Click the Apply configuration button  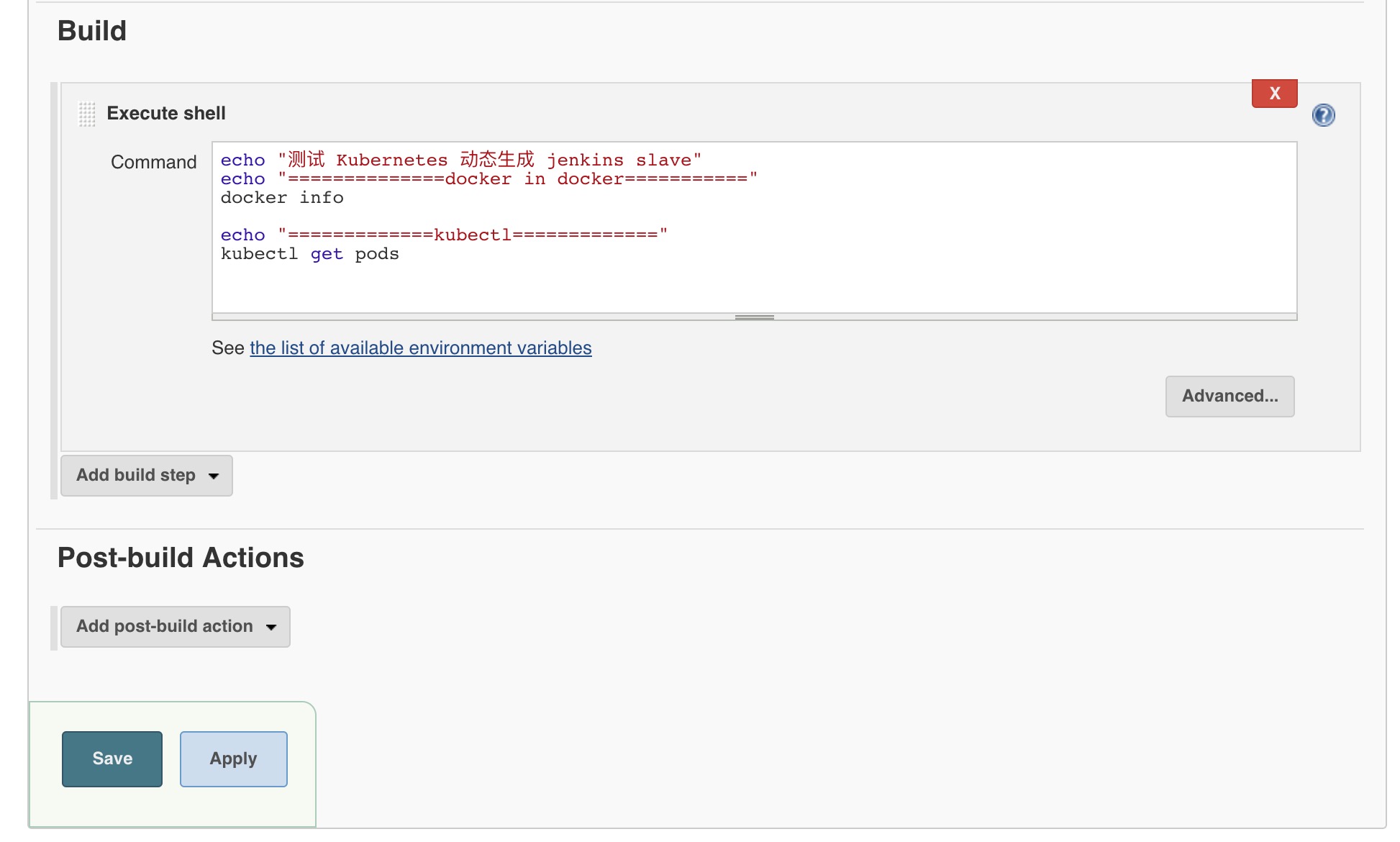coord(232,759)
